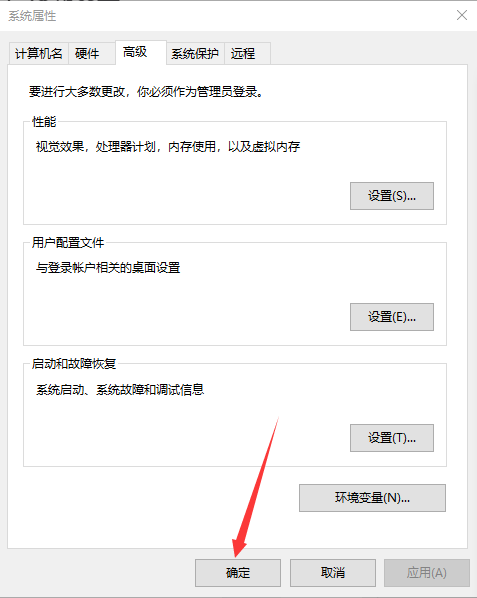Click the 性能 group label
This screenshot has height=598, width=477.
(44, 122)
